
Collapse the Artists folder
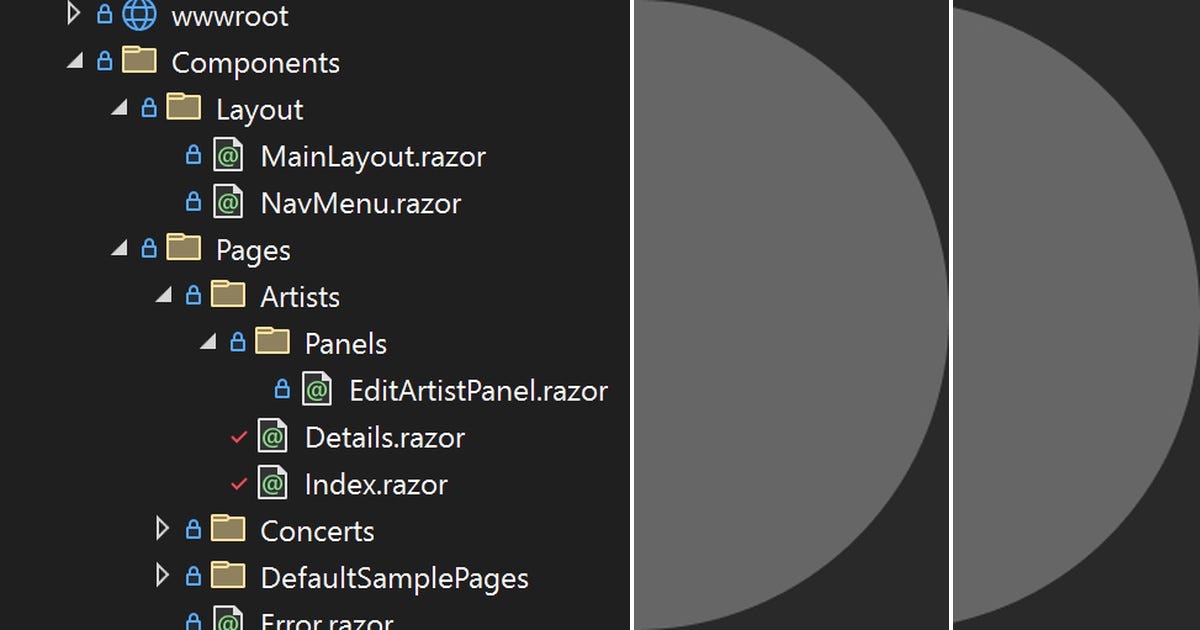click(162, 295)
